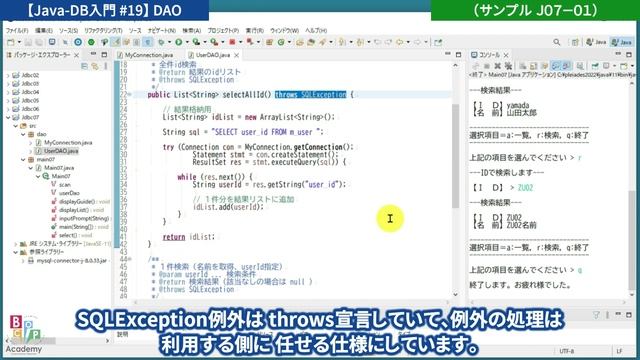Toggle the Scroll Lock icon in Console toolbar
Screen dimensions: 640x360
(x=533, y=66)
